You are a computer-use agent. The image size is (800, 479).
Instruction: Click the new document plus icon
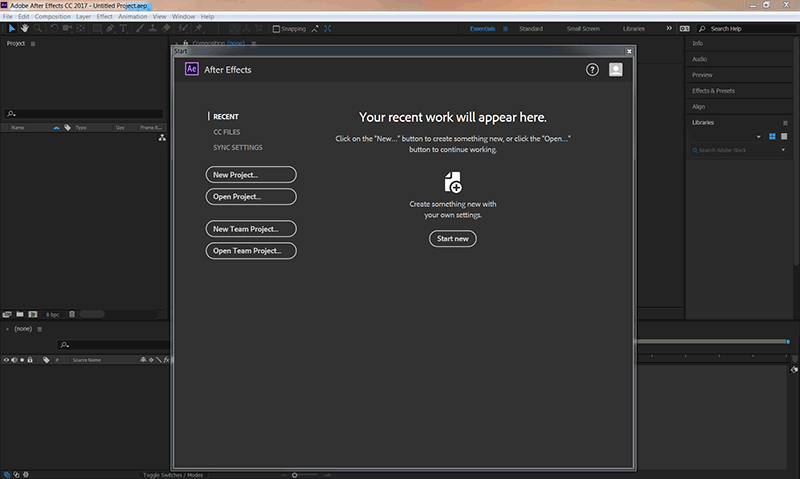pyautogui.click(x=452, y=182)
